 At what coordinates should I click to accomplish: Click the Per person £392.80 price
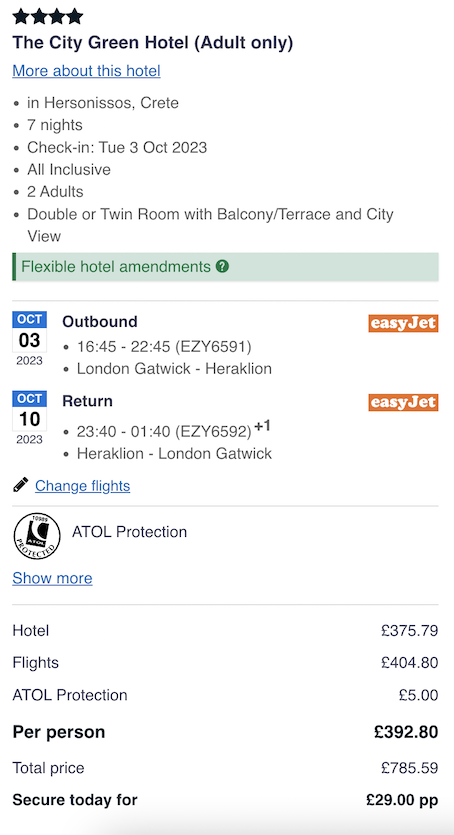[406, 732]
